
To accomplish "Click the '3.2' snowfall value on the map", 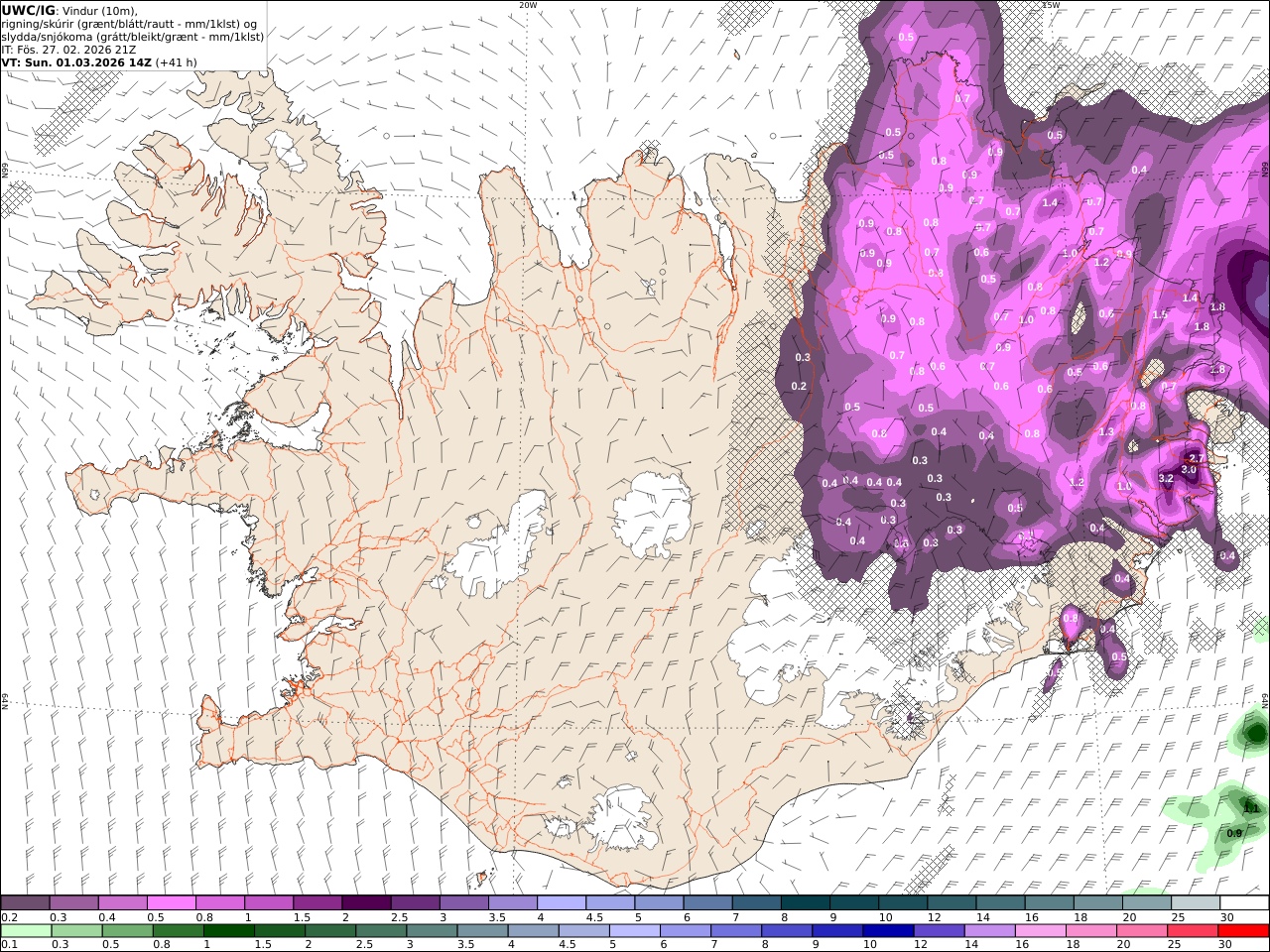I will (1166, 478).
